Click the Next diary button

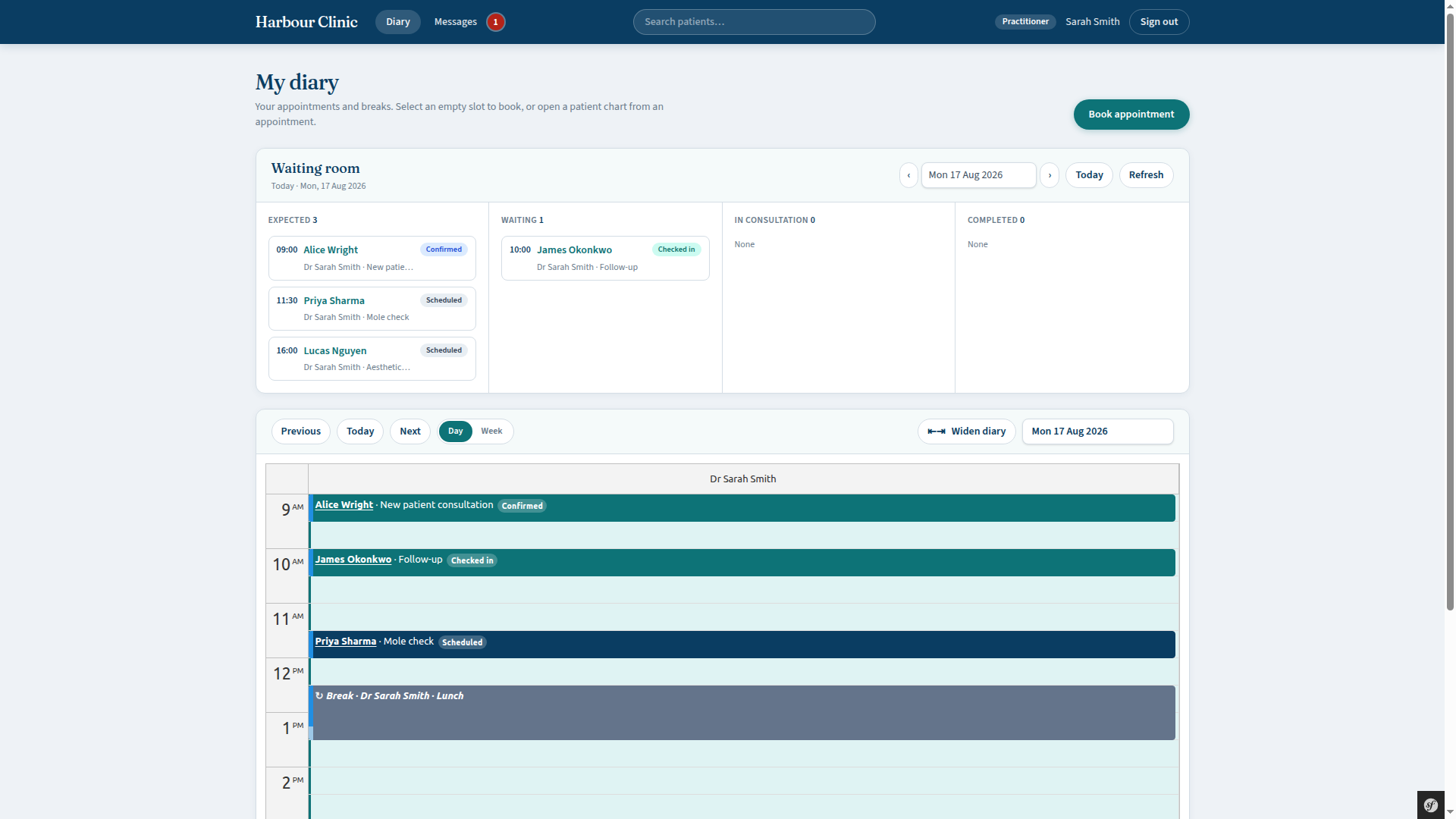click(409, 431)
